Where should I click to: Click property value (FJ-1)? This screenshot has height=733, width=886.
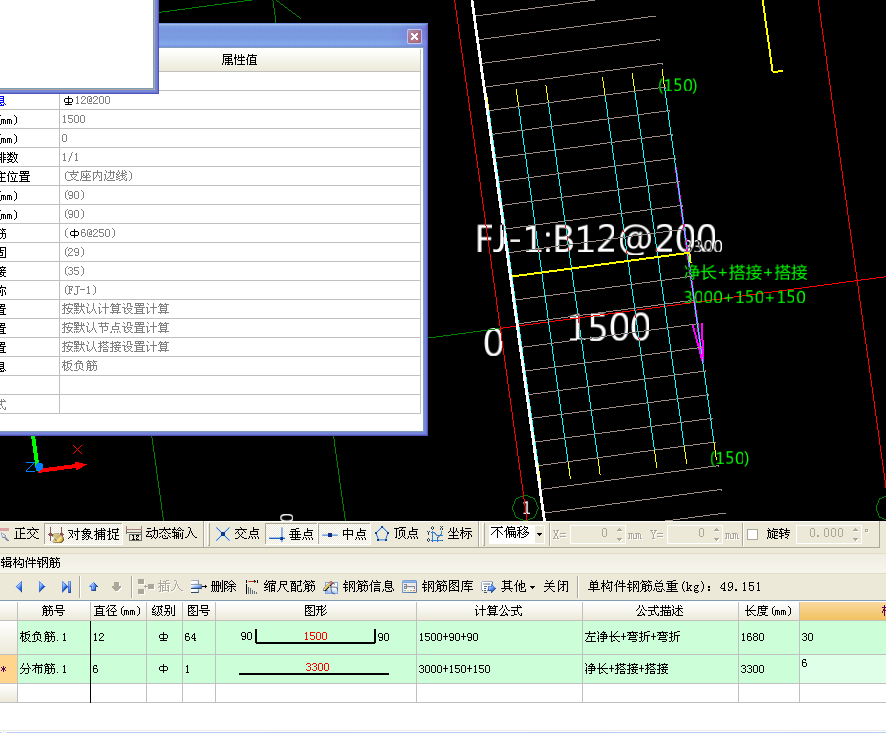pos(240,290)
